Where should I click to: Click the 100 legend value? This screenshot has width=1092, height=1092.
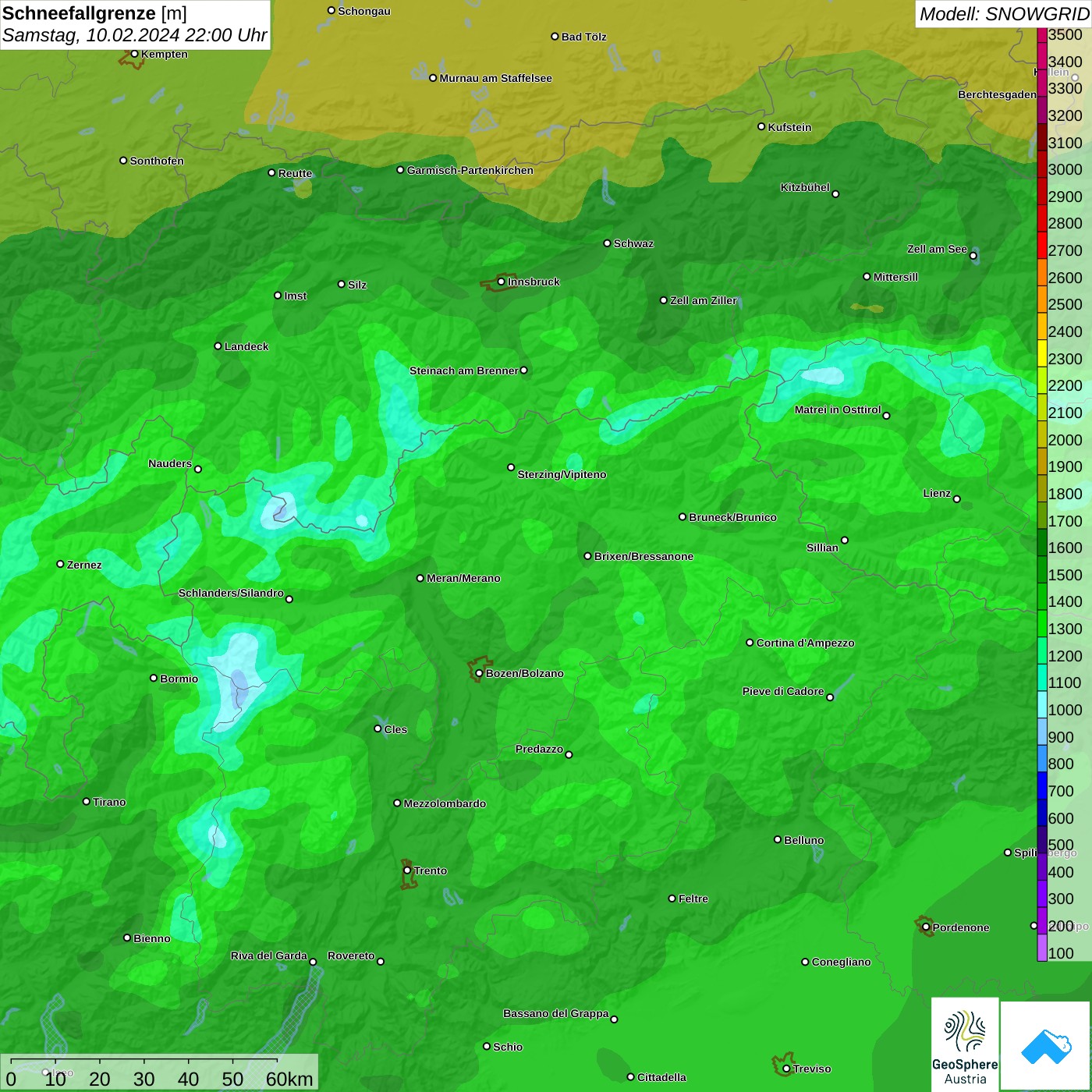click(x=1061, y=953)
